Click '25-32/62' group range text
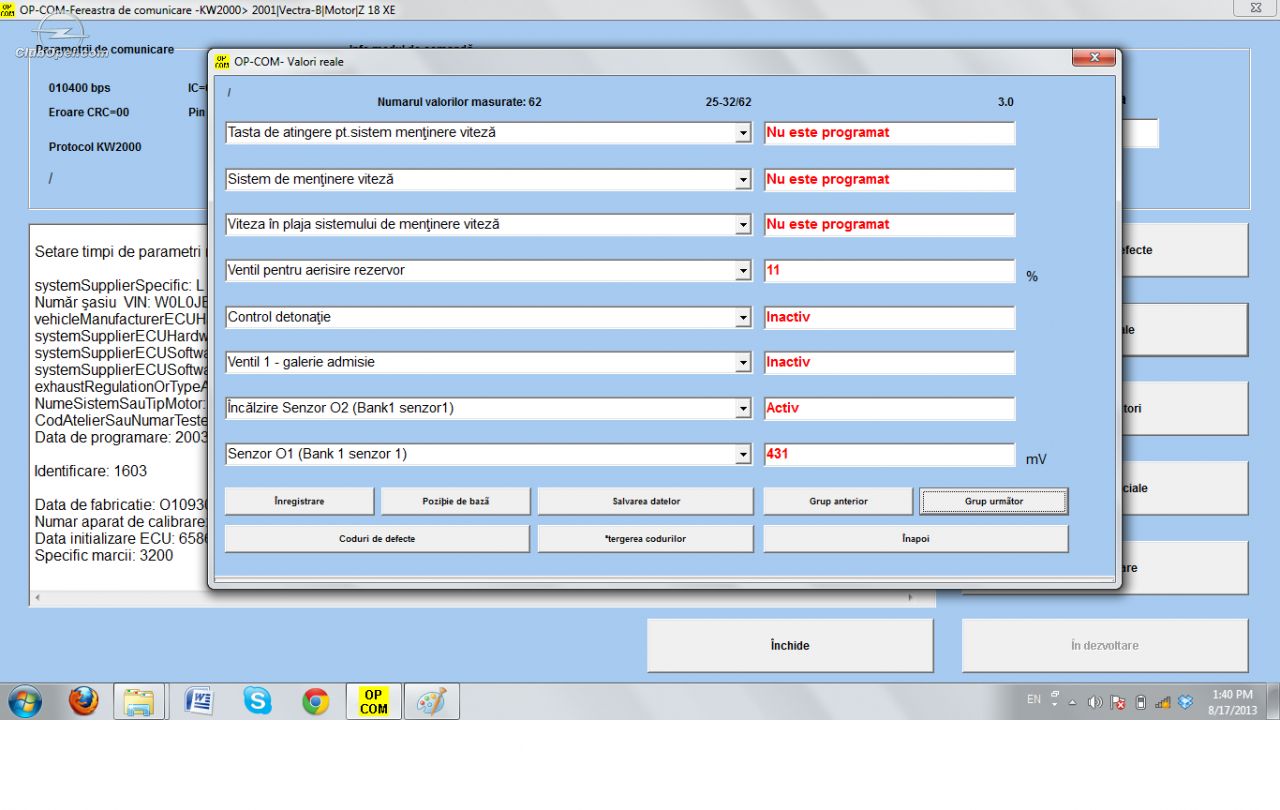The height and width of the screenshot is (810, 1280). [728, 102]
